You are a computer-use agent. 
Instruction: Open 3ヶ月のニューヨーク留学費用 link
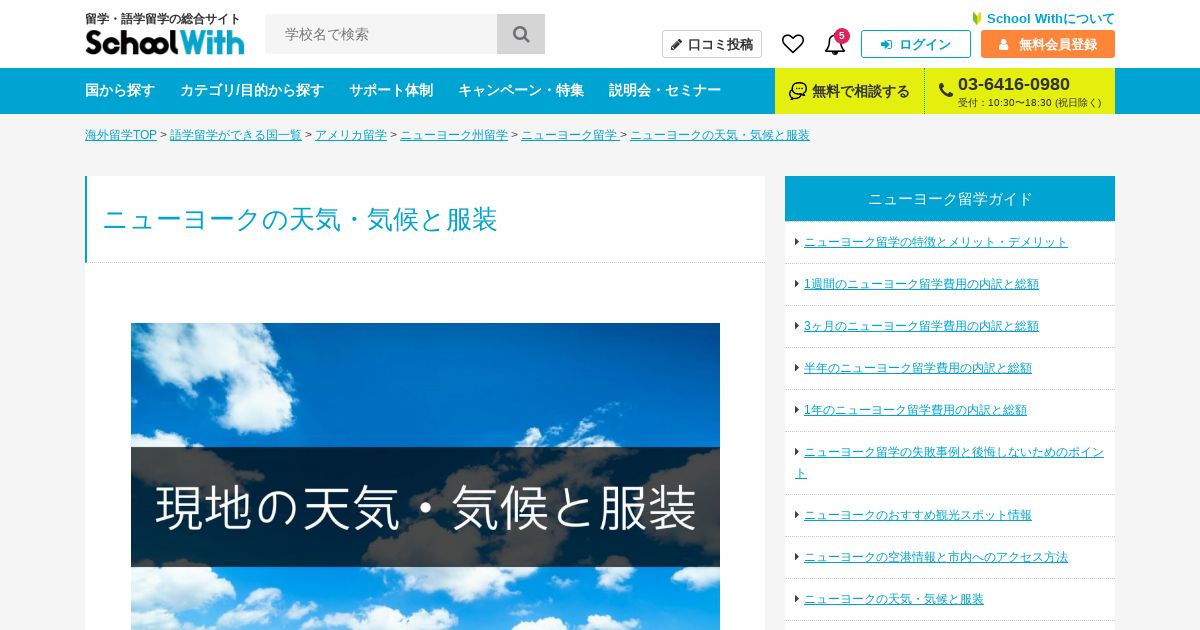[x=921, y=326]
